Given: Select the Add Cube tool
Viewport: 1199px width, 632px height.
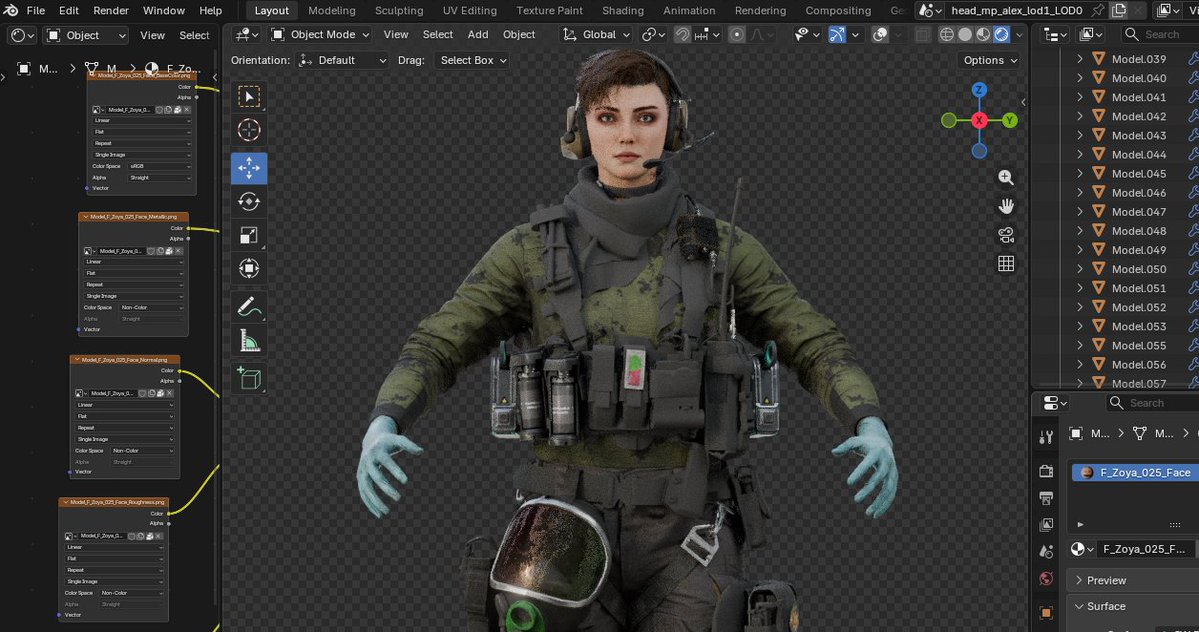Looking at the screenshot, I should [x=249, y=378].
